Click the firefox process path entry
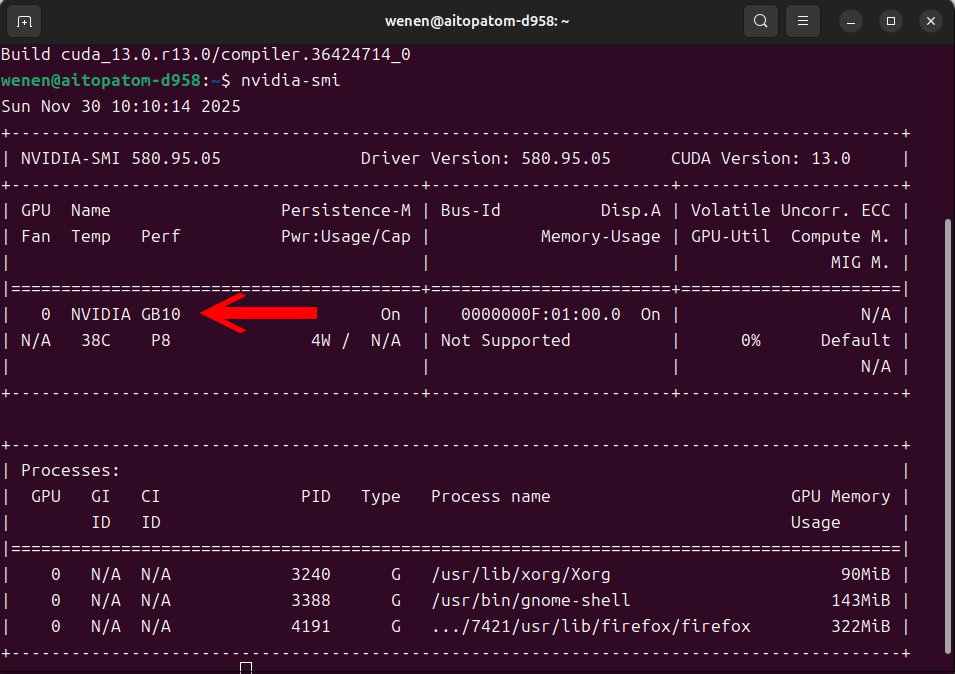The width and height of the screenshot is (955, 674). [x=590, y=626]
